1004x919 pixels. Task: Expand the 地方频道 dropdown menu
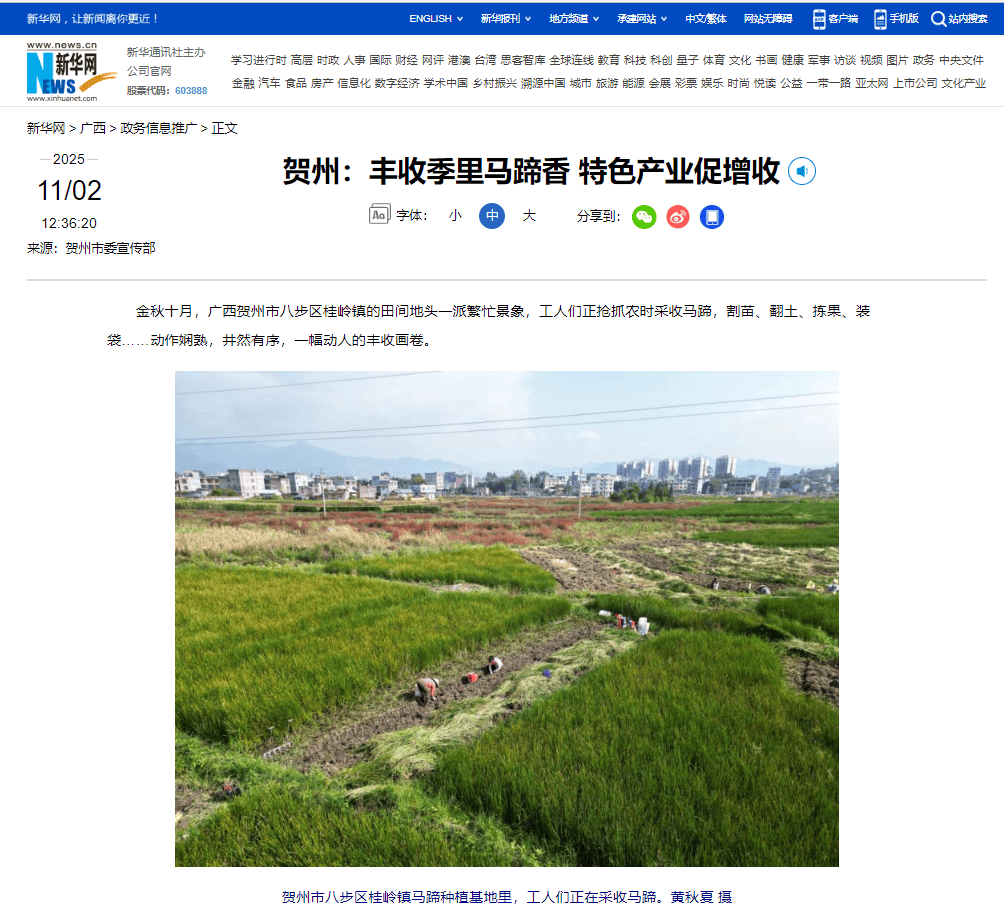(574, 18)
